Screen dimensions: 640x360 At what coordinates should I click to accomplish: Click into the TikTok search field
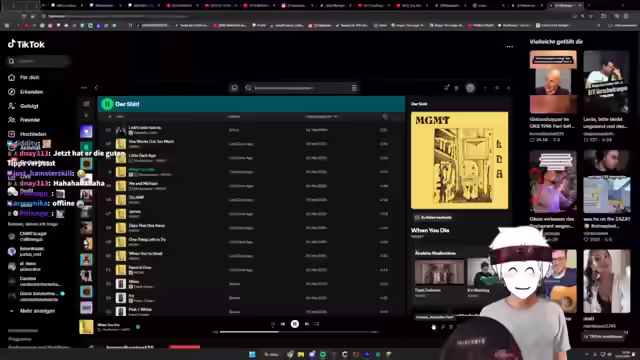point(38,61)
